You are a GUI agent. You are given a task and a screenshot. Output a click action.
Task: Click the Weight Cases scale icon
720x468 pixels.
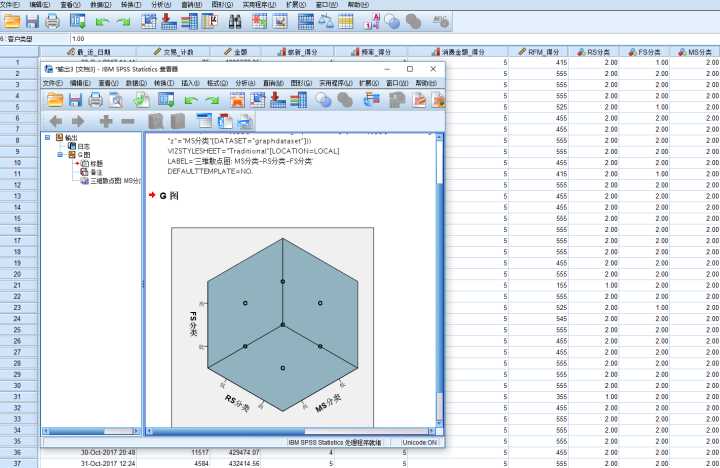click(326, 21)
